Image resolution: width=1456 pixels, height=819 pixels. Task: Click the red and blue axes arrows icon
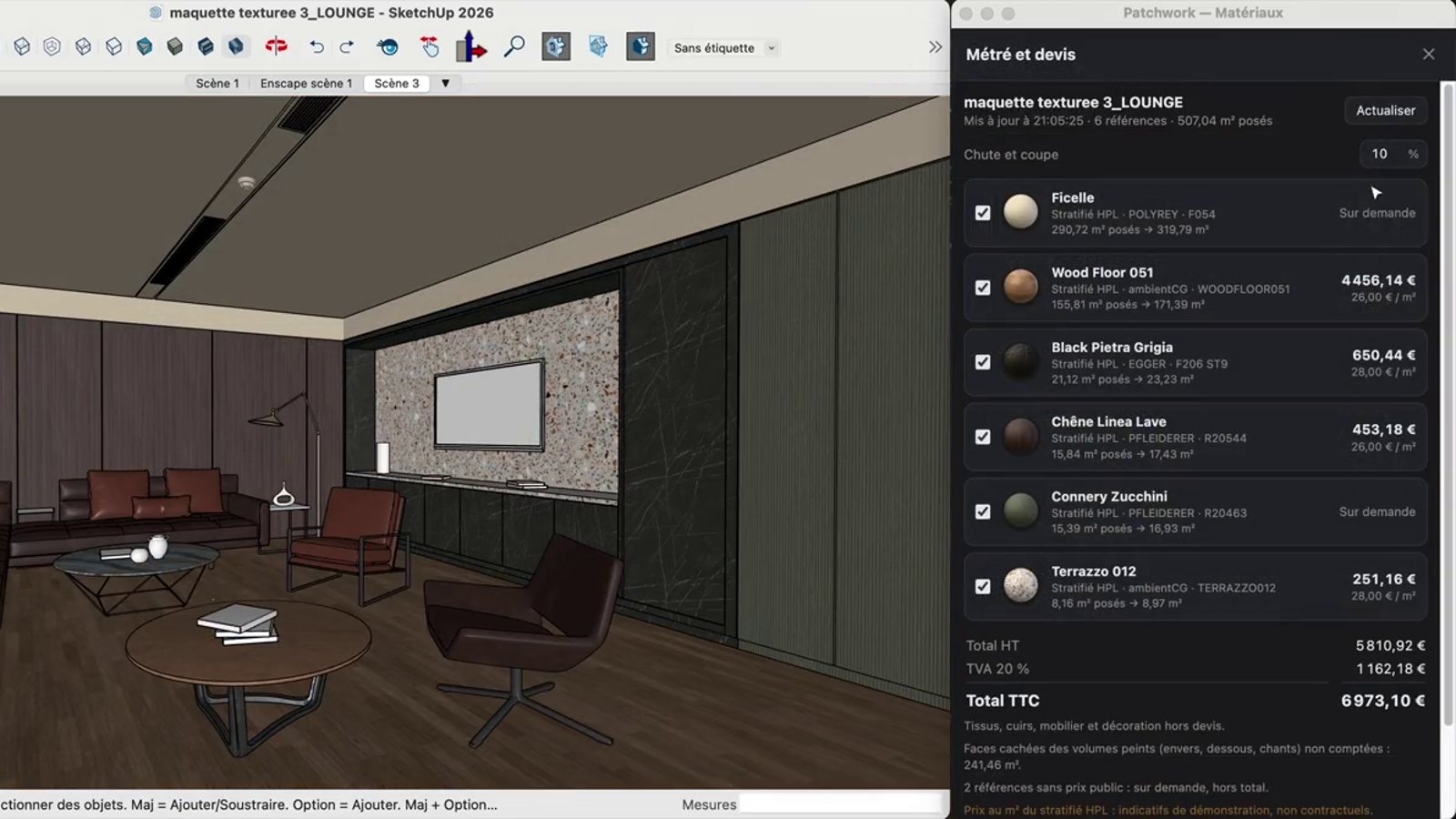coord(471,46)
